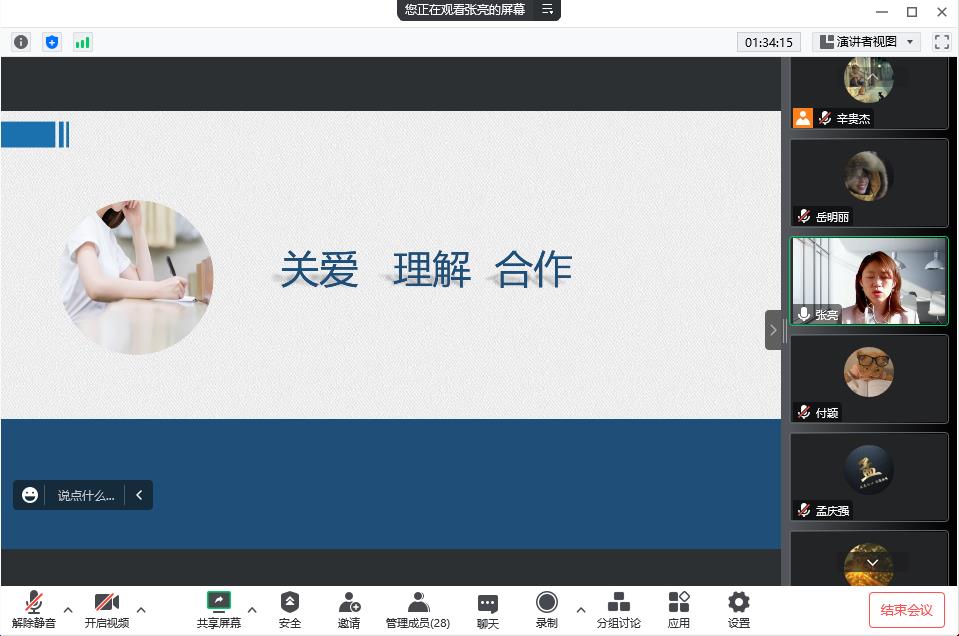Open the 安全 security menu
This screenshot has height=636, width=959.
(290, 610)
